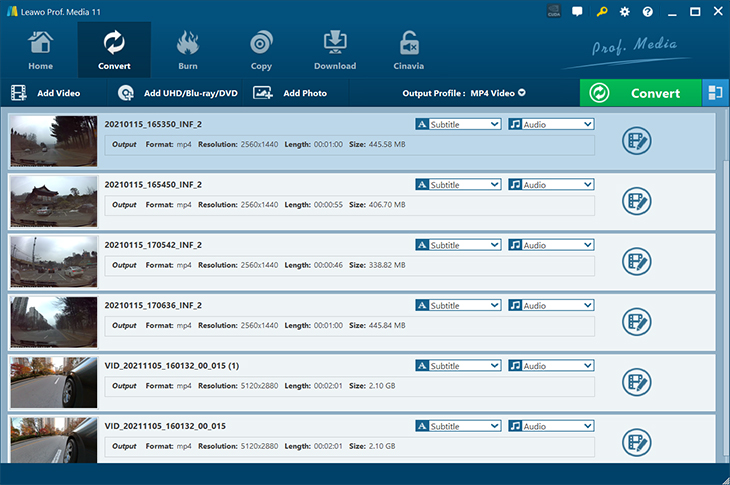This screenshot has height=485, width=730.
Task: Select file name 20210115_170542_INF_2
Action: point(153,245)
